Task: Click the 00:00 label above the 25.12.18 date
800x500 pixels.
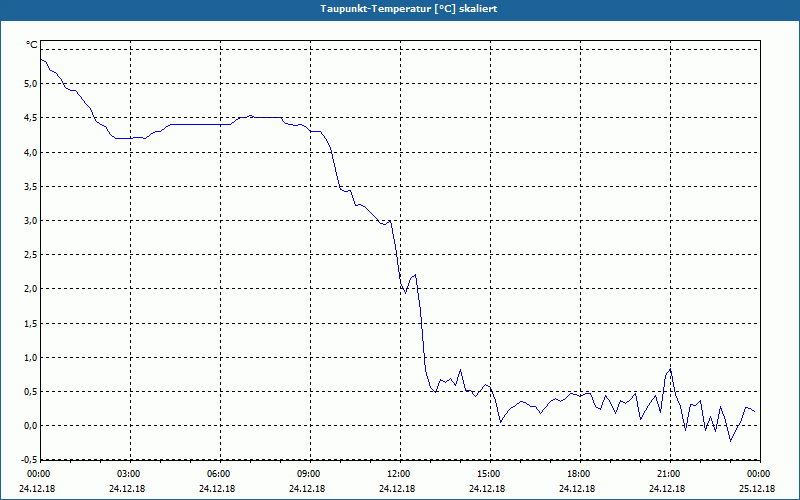Action: click(x=757, y=474)
